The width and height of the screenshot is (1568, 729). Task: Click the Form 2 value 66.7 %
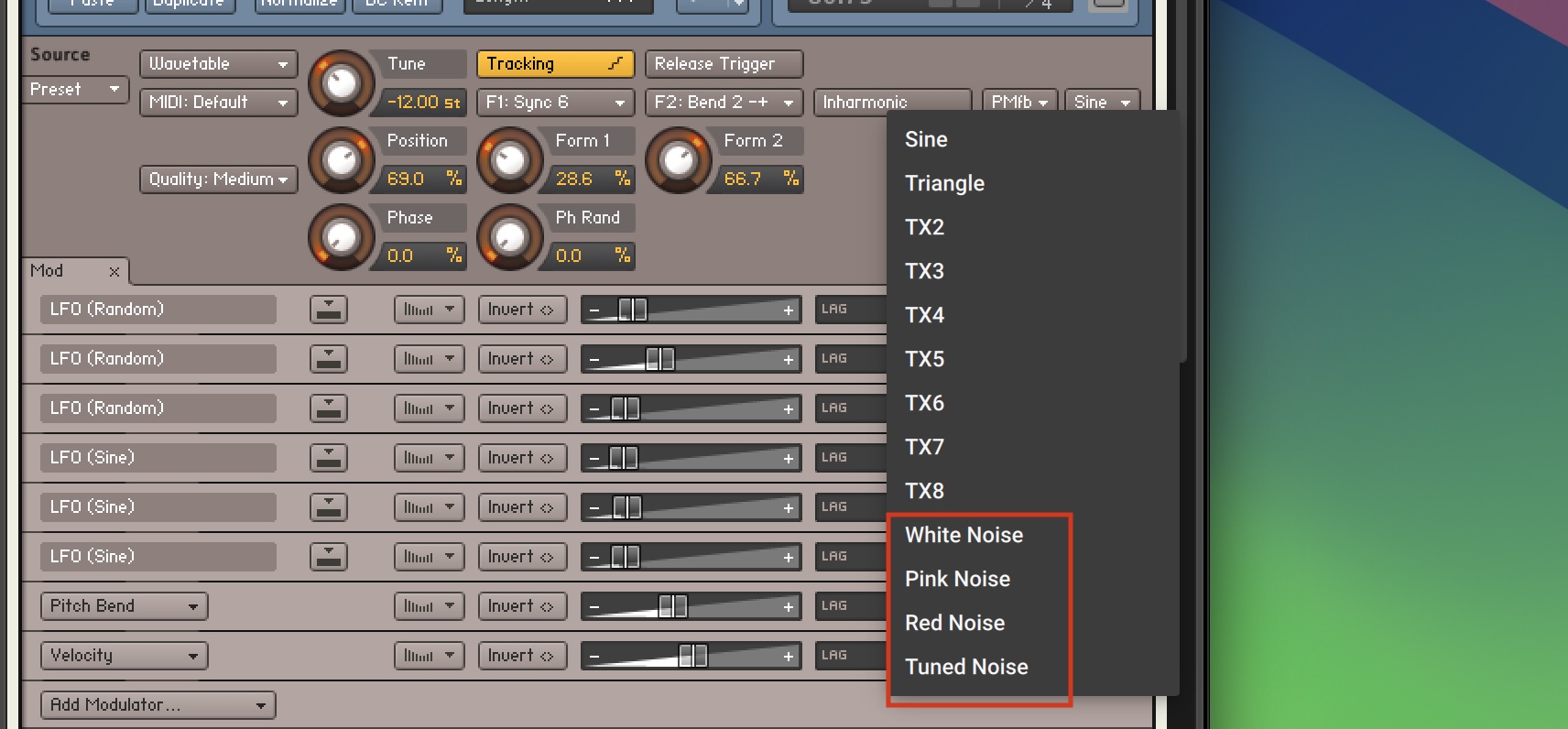(760, 180)
